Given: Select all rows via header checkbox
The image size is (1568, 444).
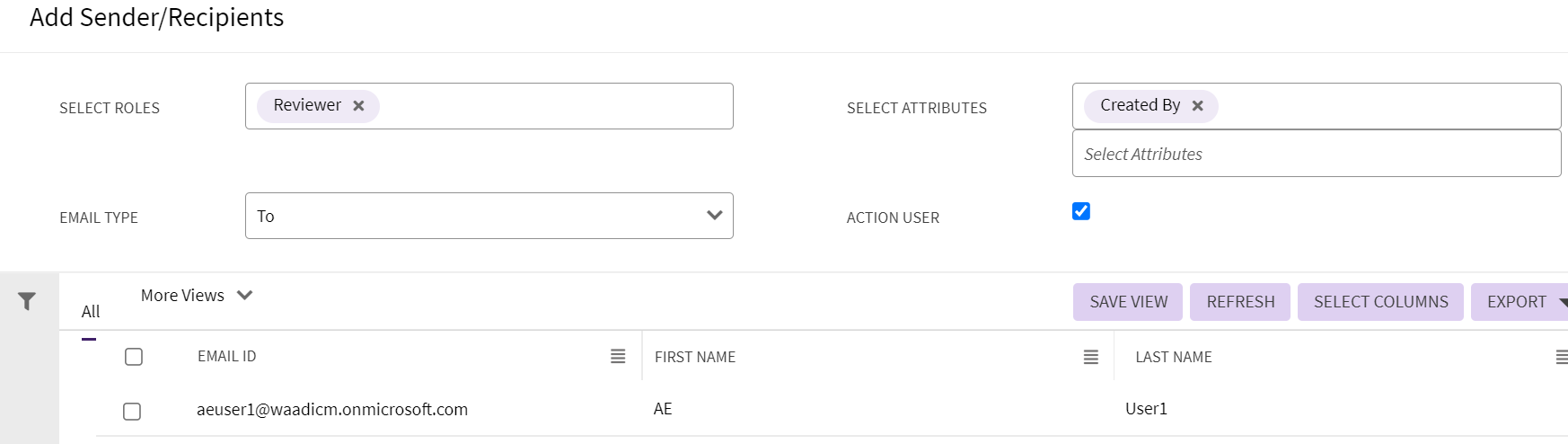Looking at the screenshot, I should [x=134, y=357].
